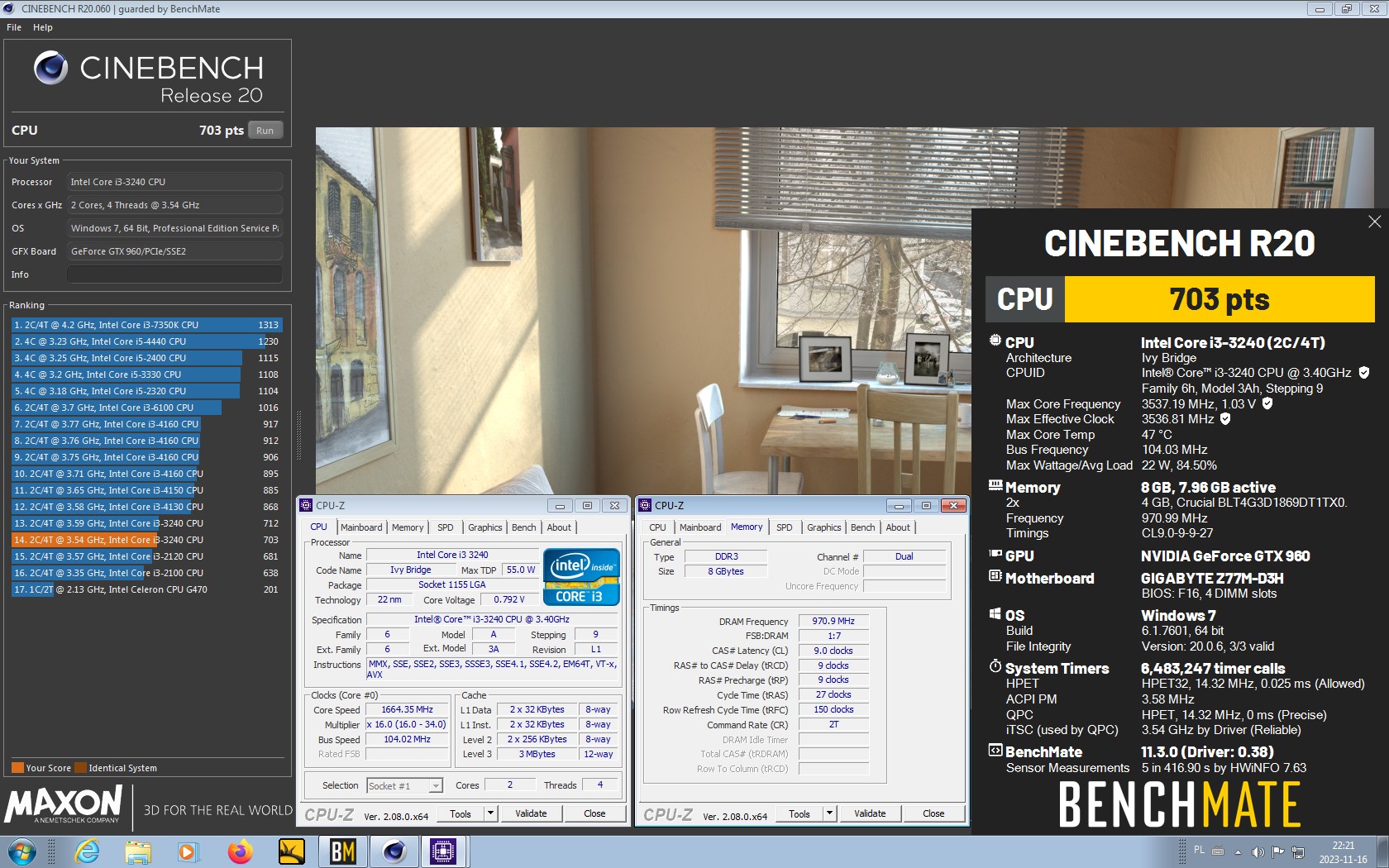The height and width of the screenshot is (868, 1389).
Task: Switch to Bench tab in left CPU-Z window
Action: pyautogui.click(x=524, y=527)
